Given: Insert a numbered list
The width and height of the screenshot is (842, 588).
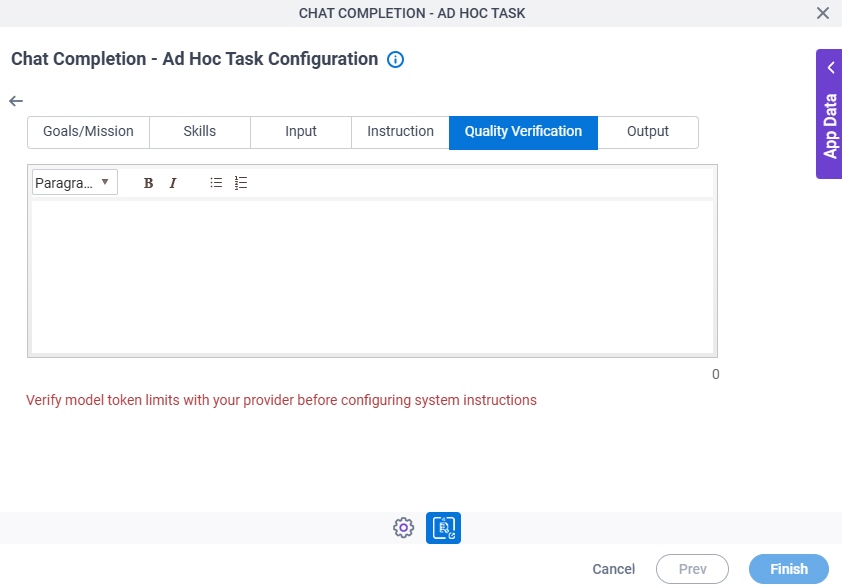Looking at the screenshot, I should point(241,183).
